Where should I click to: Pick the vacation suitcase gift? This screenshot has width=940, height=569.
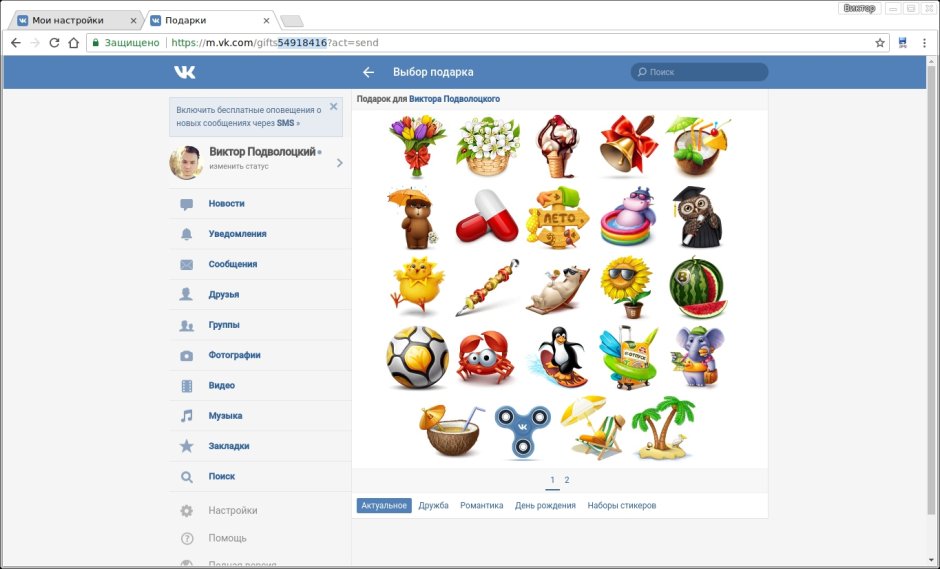pyautogui.click(x=629, y=358)
